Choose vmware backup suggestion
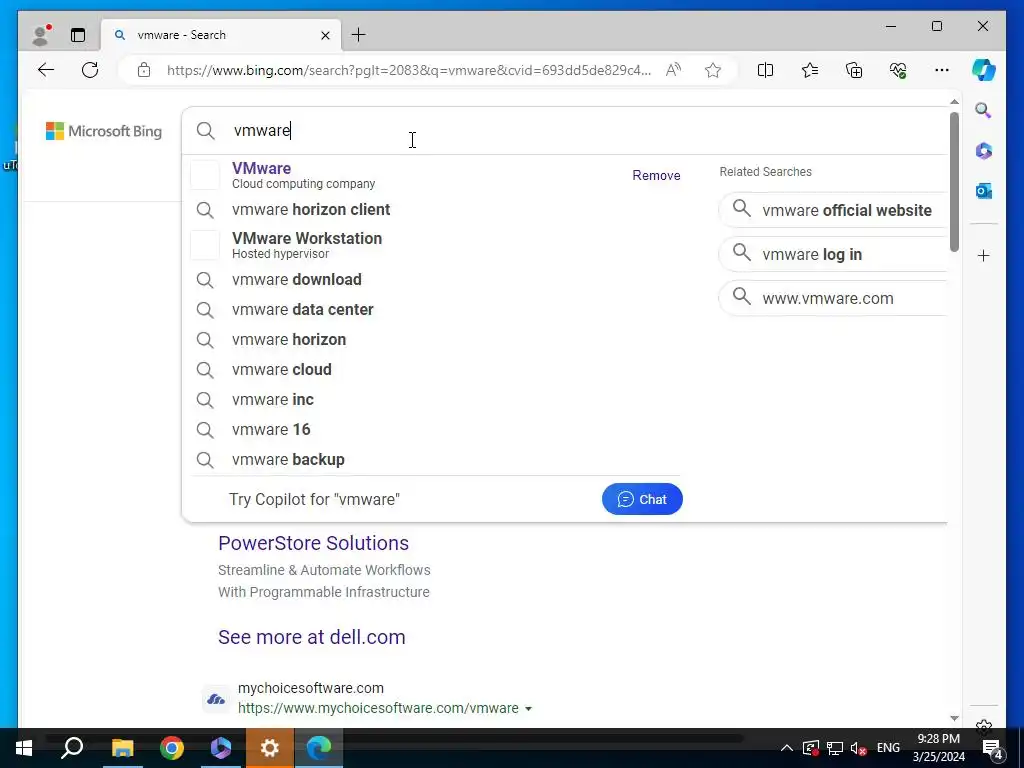The height and width of the screenshot is (768, 1024). coord(435,460)
